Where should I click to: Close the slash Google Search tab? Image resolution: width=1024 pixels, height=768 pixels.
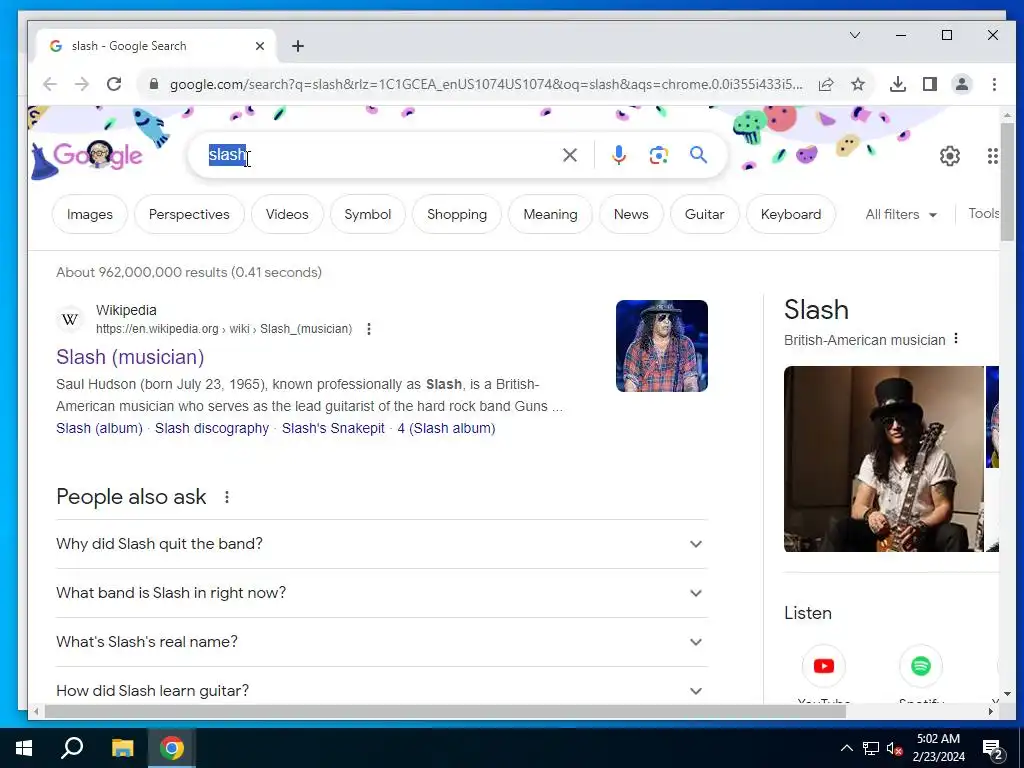pos(260,46)
